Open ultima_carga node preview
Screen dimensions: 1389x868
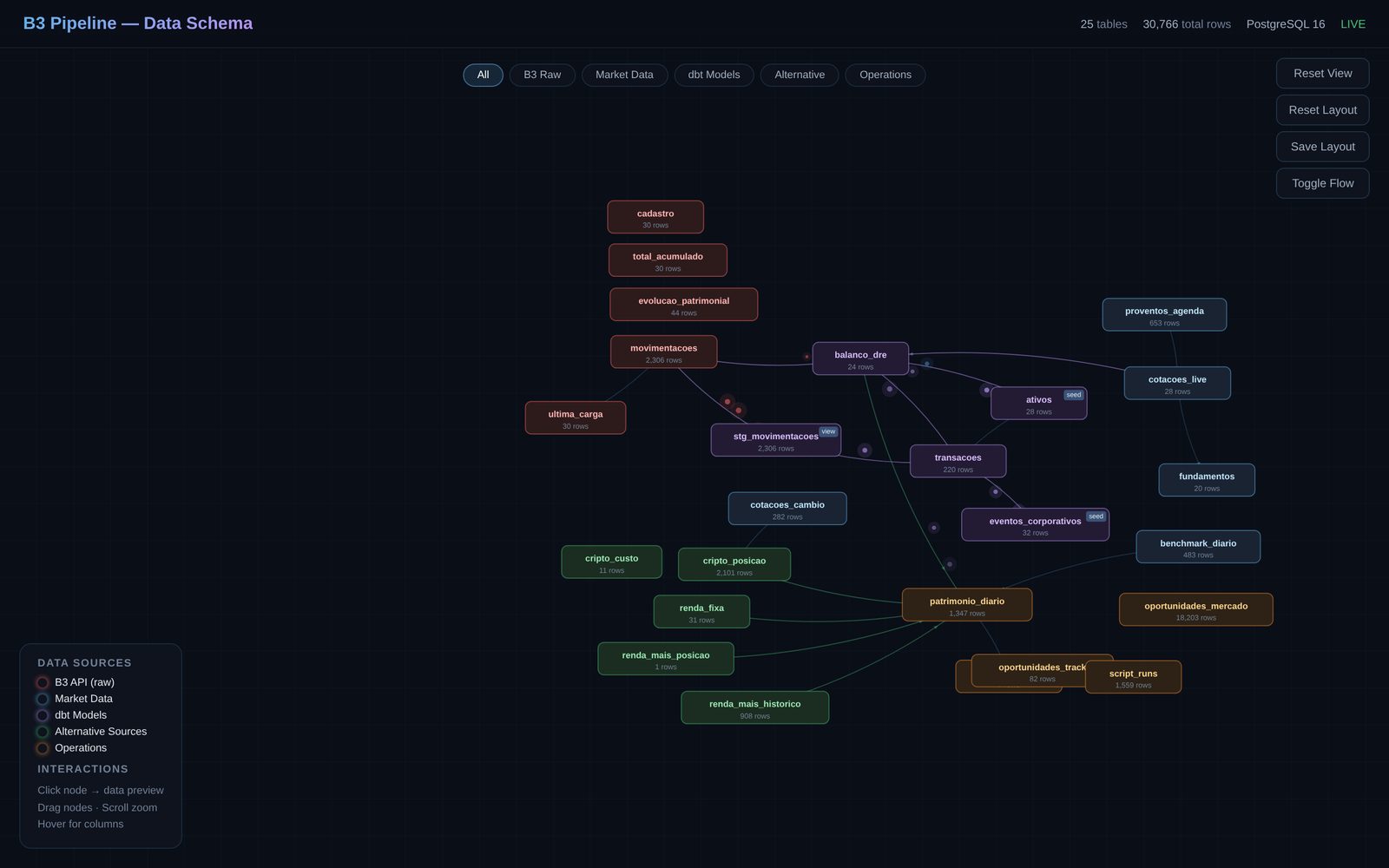575,418
